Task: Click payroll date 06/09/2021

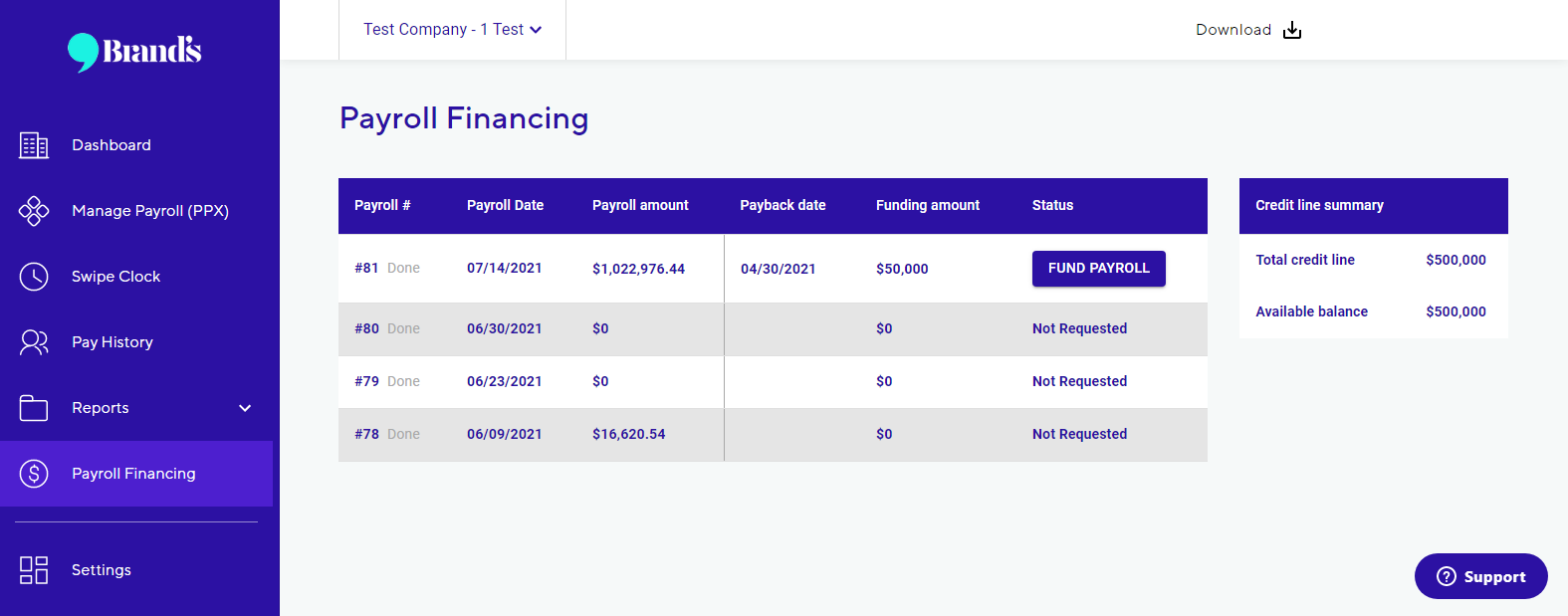Action: coord(505,434)
